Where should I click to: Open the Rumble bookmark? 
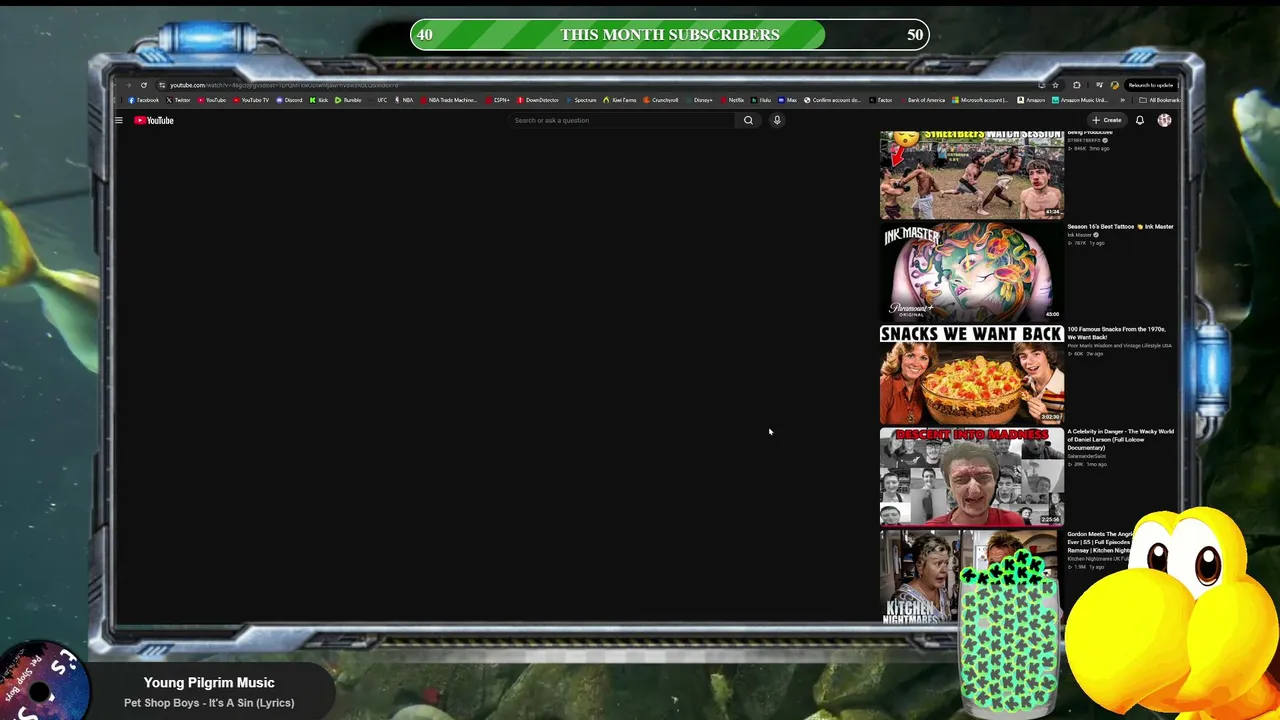point(348,100)
